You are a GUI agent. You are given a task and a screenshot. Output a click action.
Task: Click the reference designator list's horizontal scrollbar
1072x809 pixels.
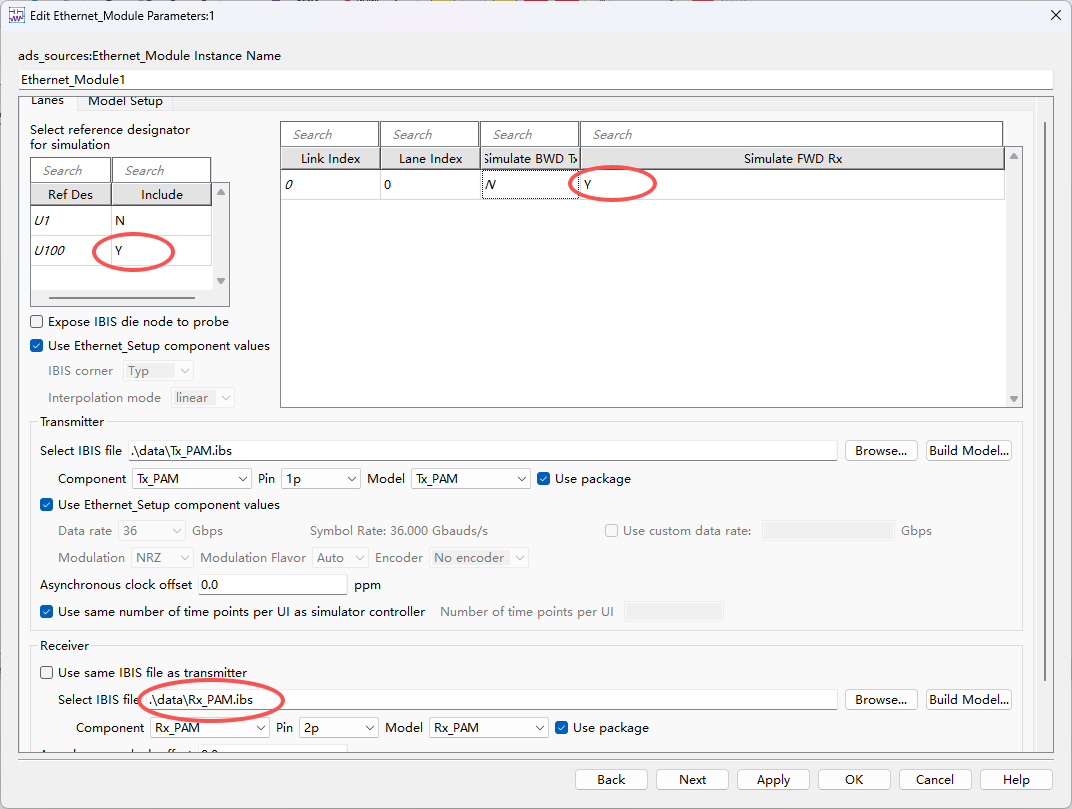coord(122,297)
